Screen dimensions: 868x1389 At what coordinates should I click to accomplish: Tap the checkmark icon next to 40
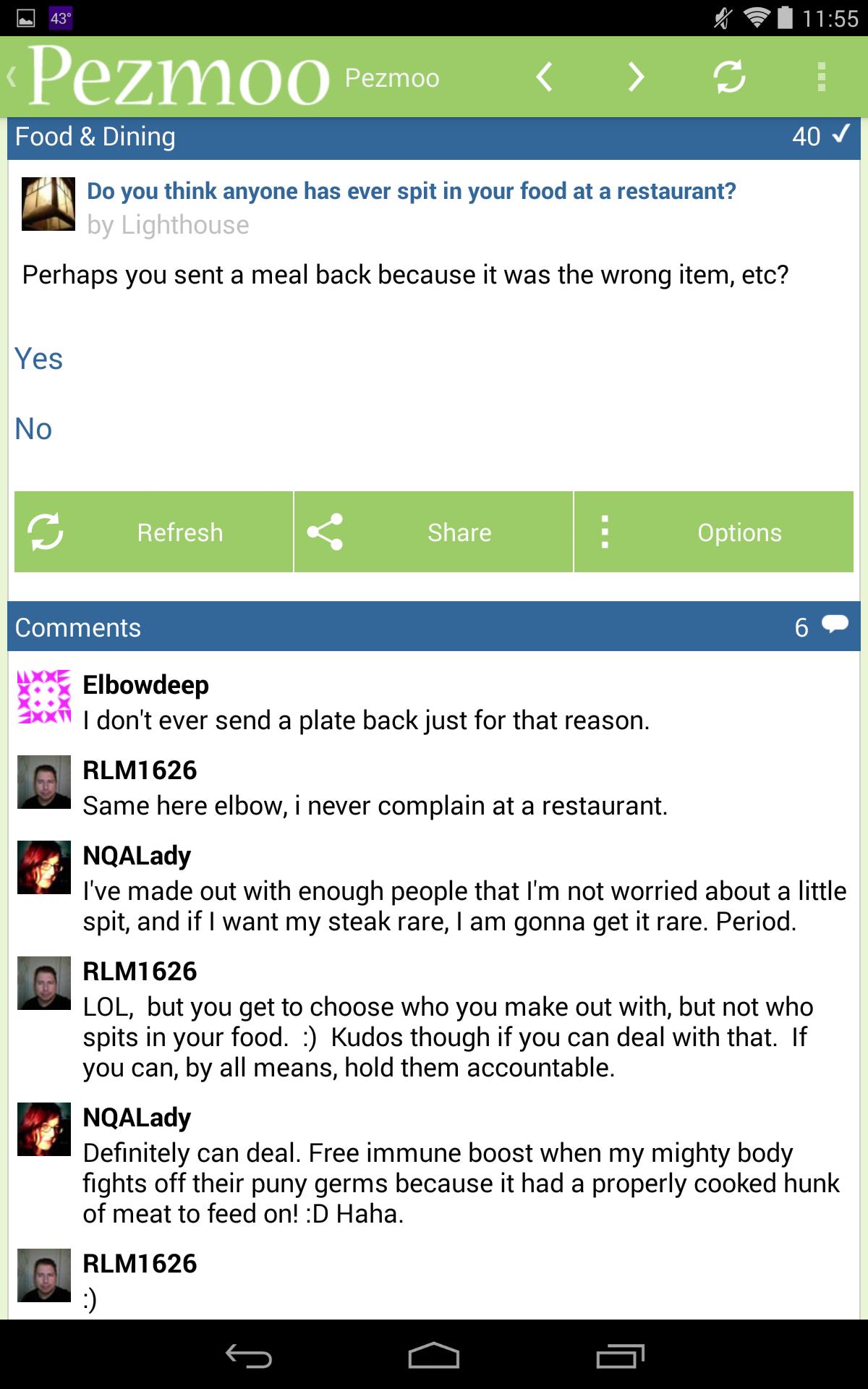[841, 135]
